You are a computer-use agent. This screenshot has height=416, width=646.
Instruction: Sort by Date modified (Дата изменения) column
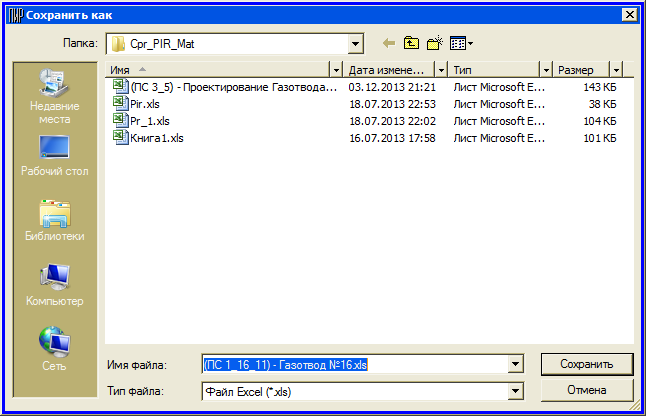pyautogui.click(x=390, y=70)
